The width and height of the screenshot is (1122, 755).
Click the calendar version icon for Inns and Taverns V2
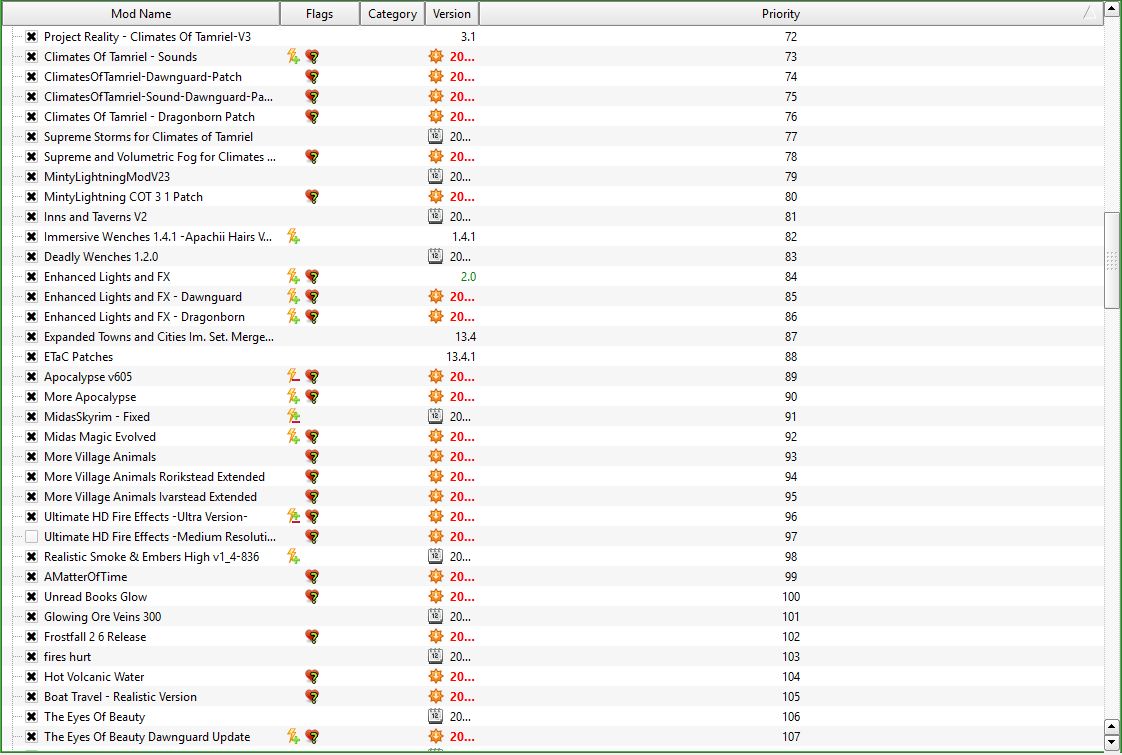(435, 217)
